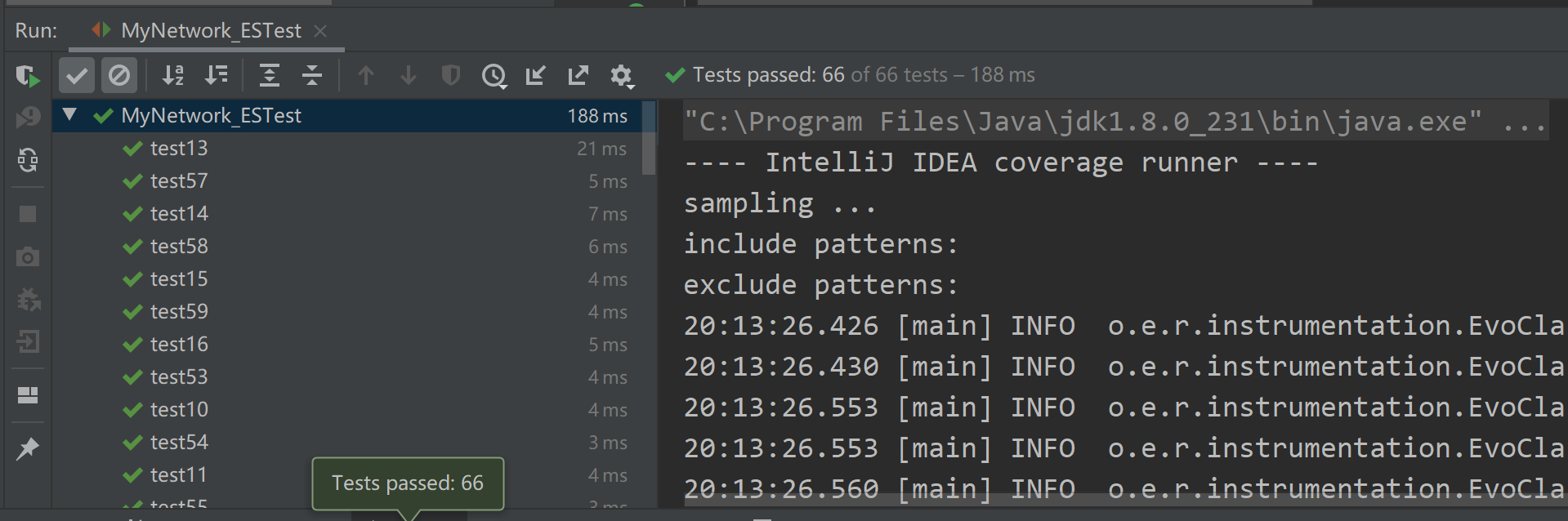This screenshot has height=521, width=1568.
Task: Collapse MyNetwork_ESTest root tree node
Action: tap(69, 115)
